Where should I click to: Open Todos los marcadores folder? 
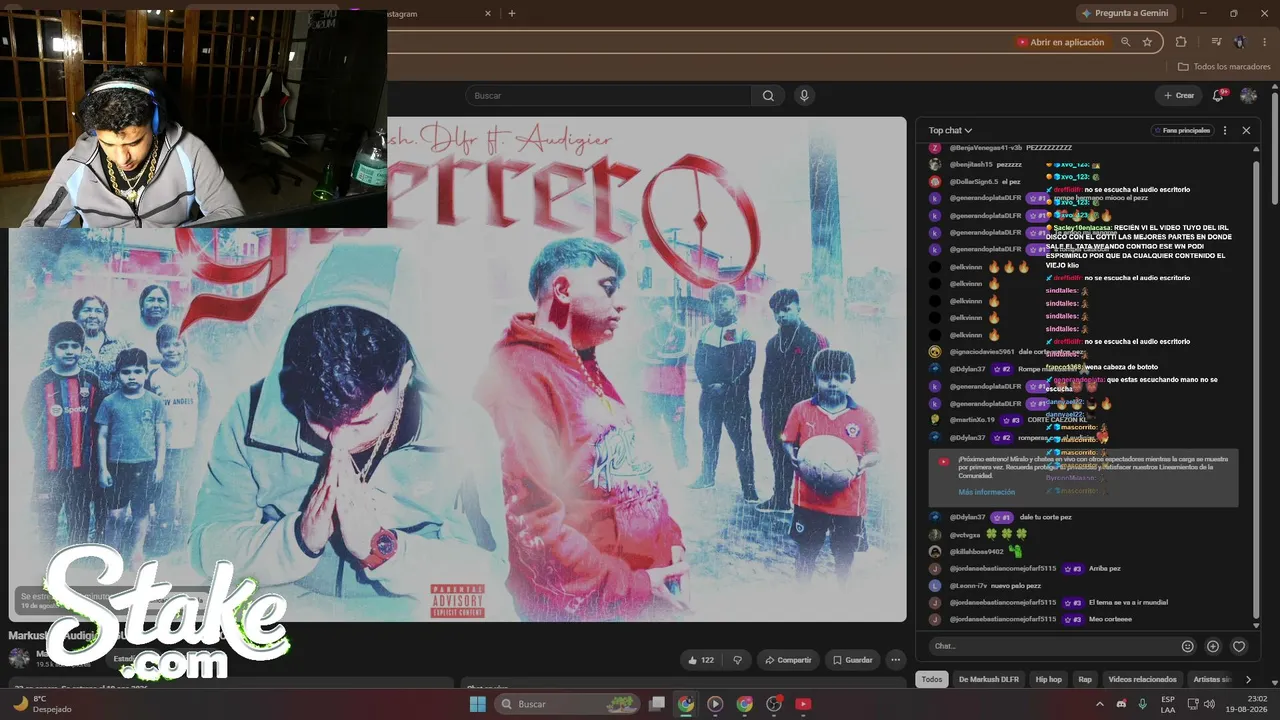click(1224, 67)
